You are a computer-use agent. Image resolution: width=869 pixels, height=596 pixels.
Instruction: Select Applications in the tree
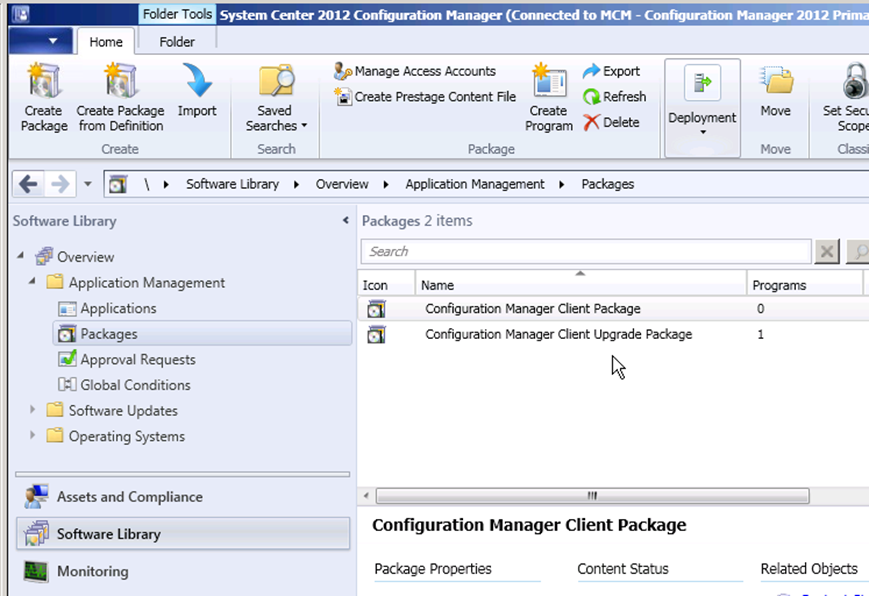point(118,308)
